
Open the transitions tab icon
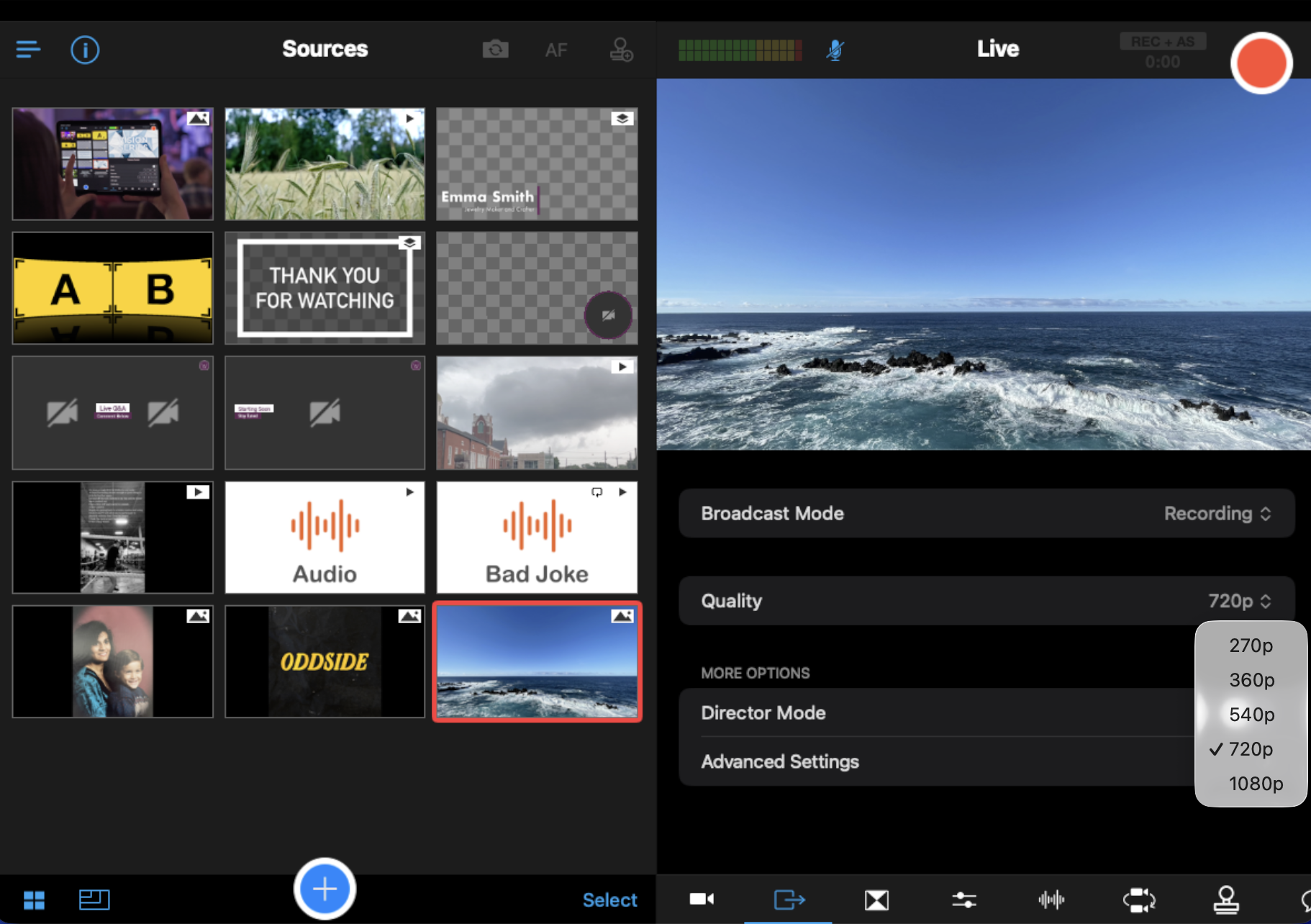point(876,900)
